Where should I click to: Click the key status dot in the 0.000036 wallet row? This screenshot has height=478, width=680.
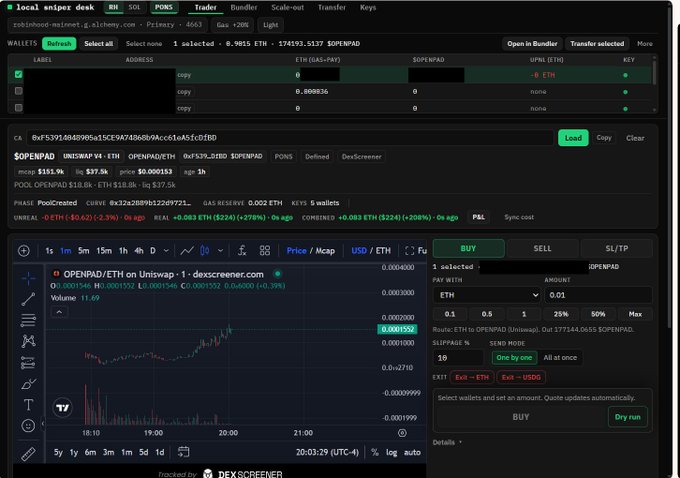tap(625, 92)
